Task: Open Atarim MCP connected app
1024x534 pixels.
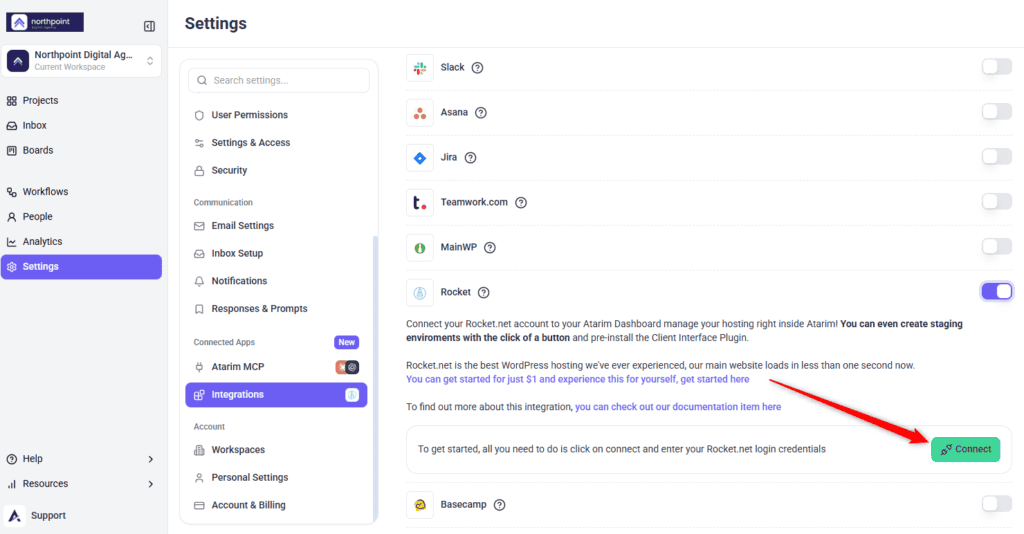Action: [x=237, y=367]
